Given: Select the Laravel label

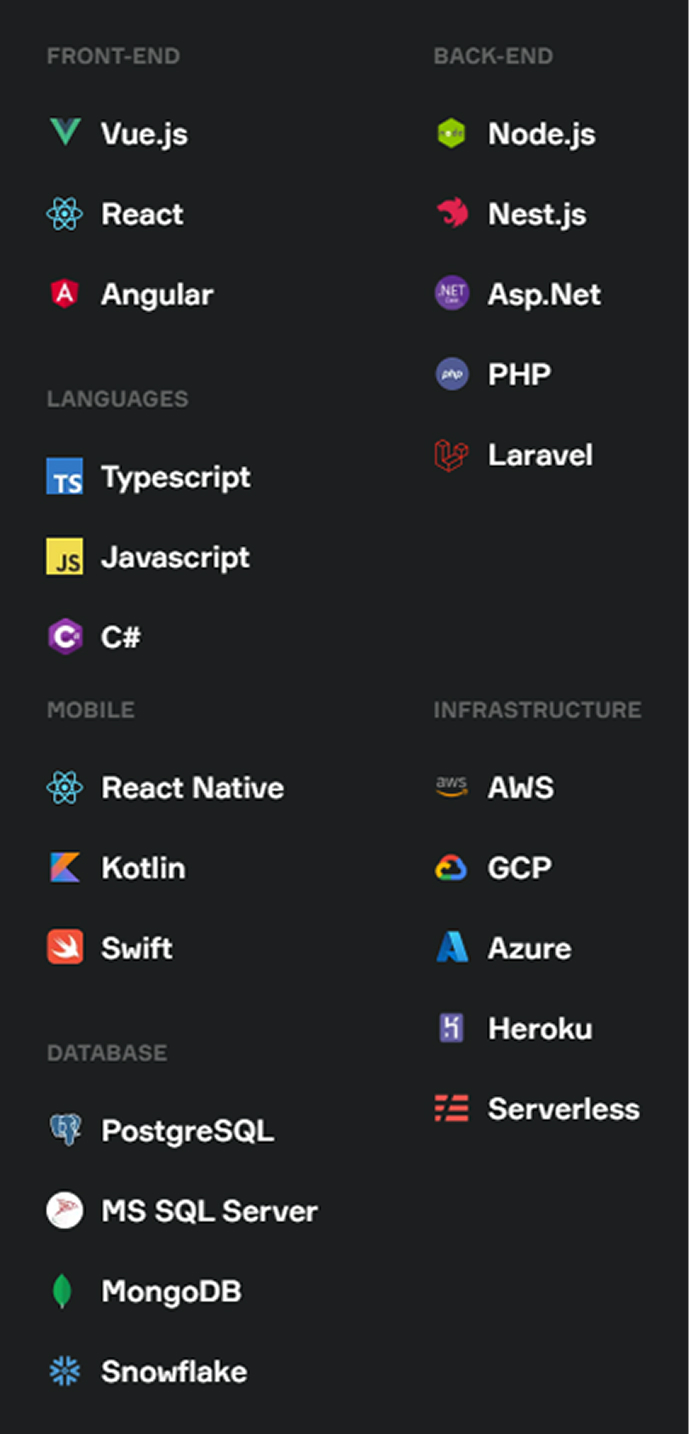Looking at the screenshot, I should click(540, 455).
